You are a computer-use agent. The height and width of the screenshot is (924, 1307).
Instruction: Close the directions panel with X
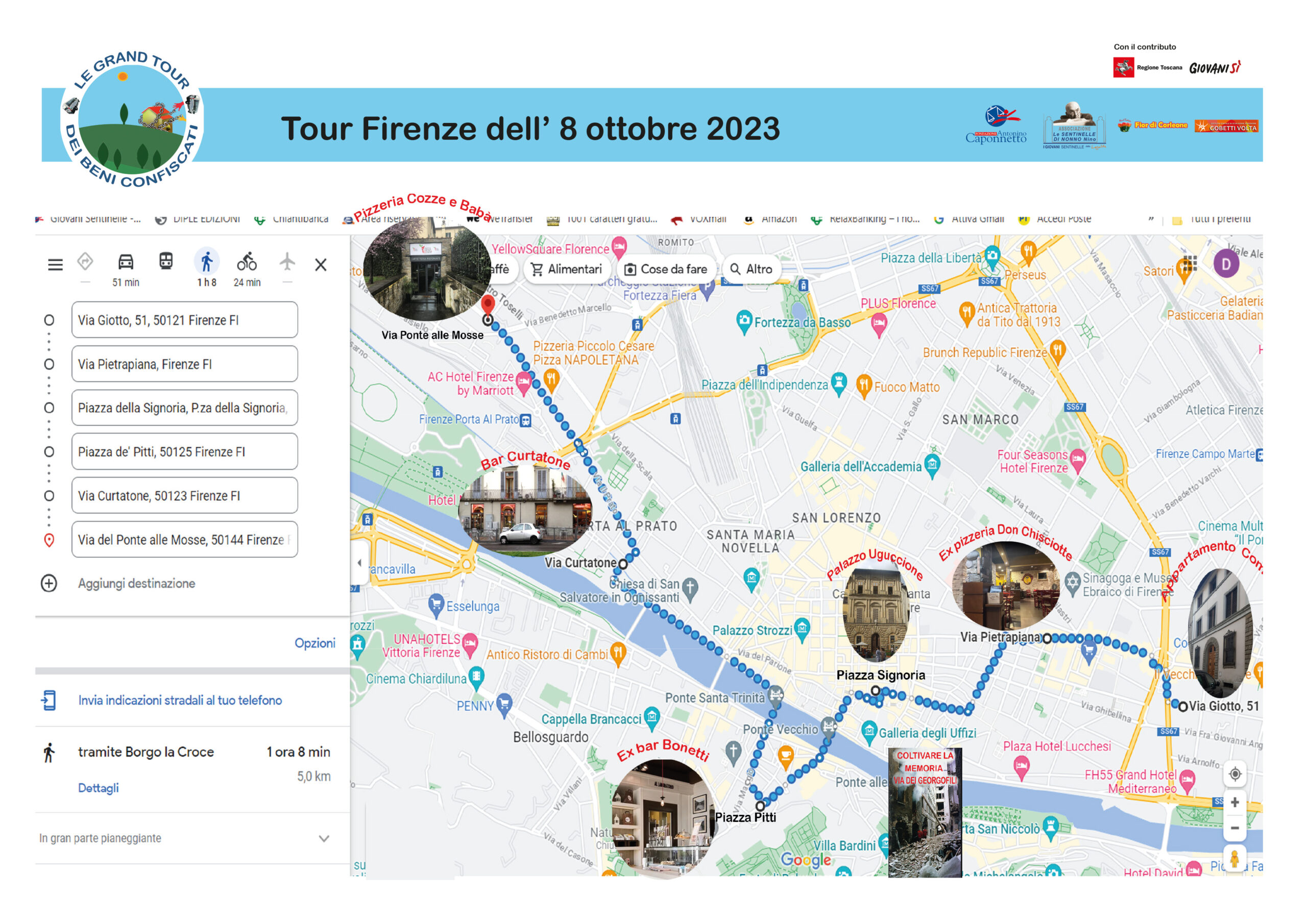321,265
